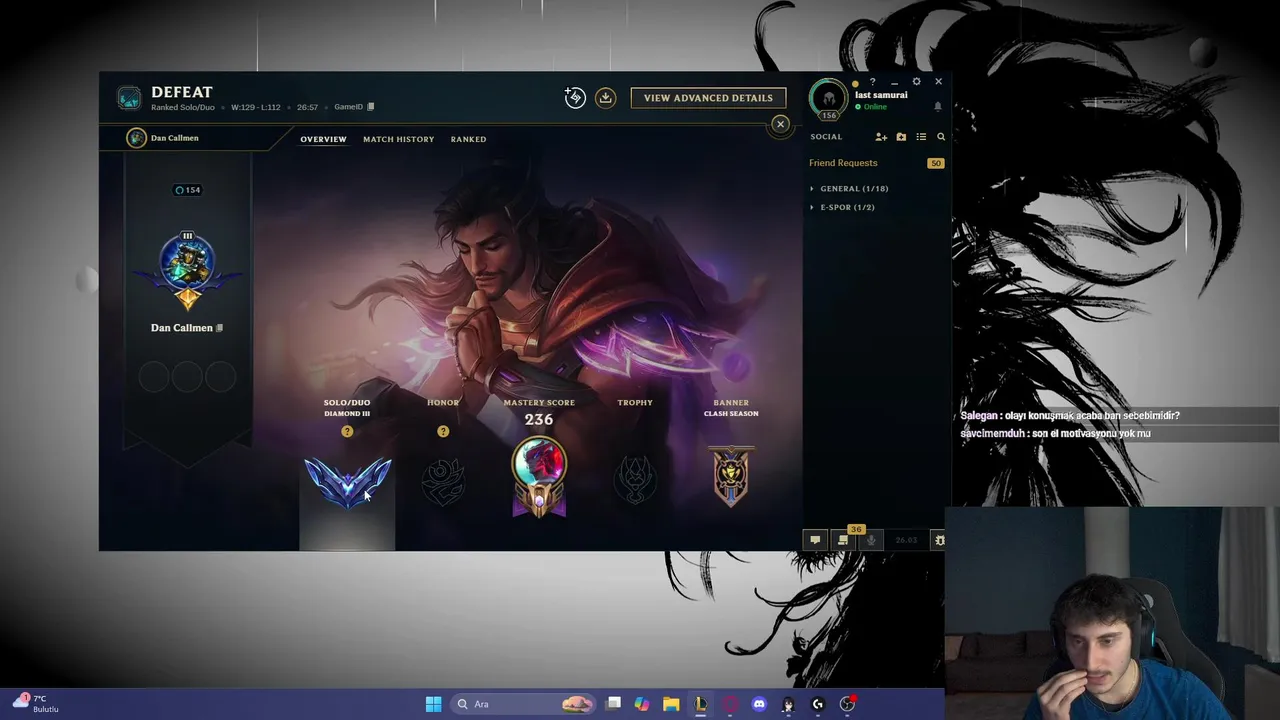Screen dimensions: 1280x720
Task: Click View Advanced Details button
Action: [x=708, y=98]
